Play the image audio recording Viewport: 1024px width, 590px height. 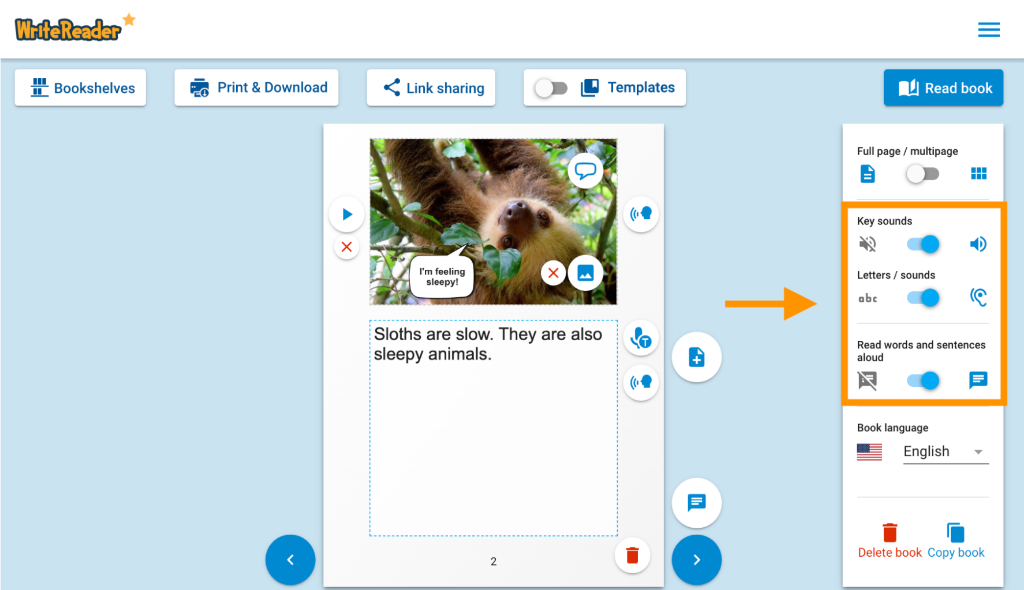click(347, 214)
